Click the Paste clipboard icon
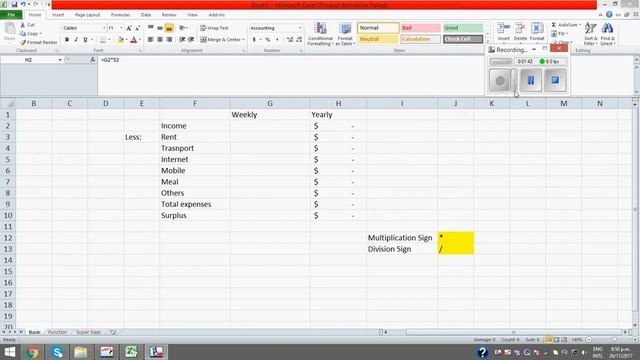Screen dimensions: 640x360 click(x=10, y=29)
